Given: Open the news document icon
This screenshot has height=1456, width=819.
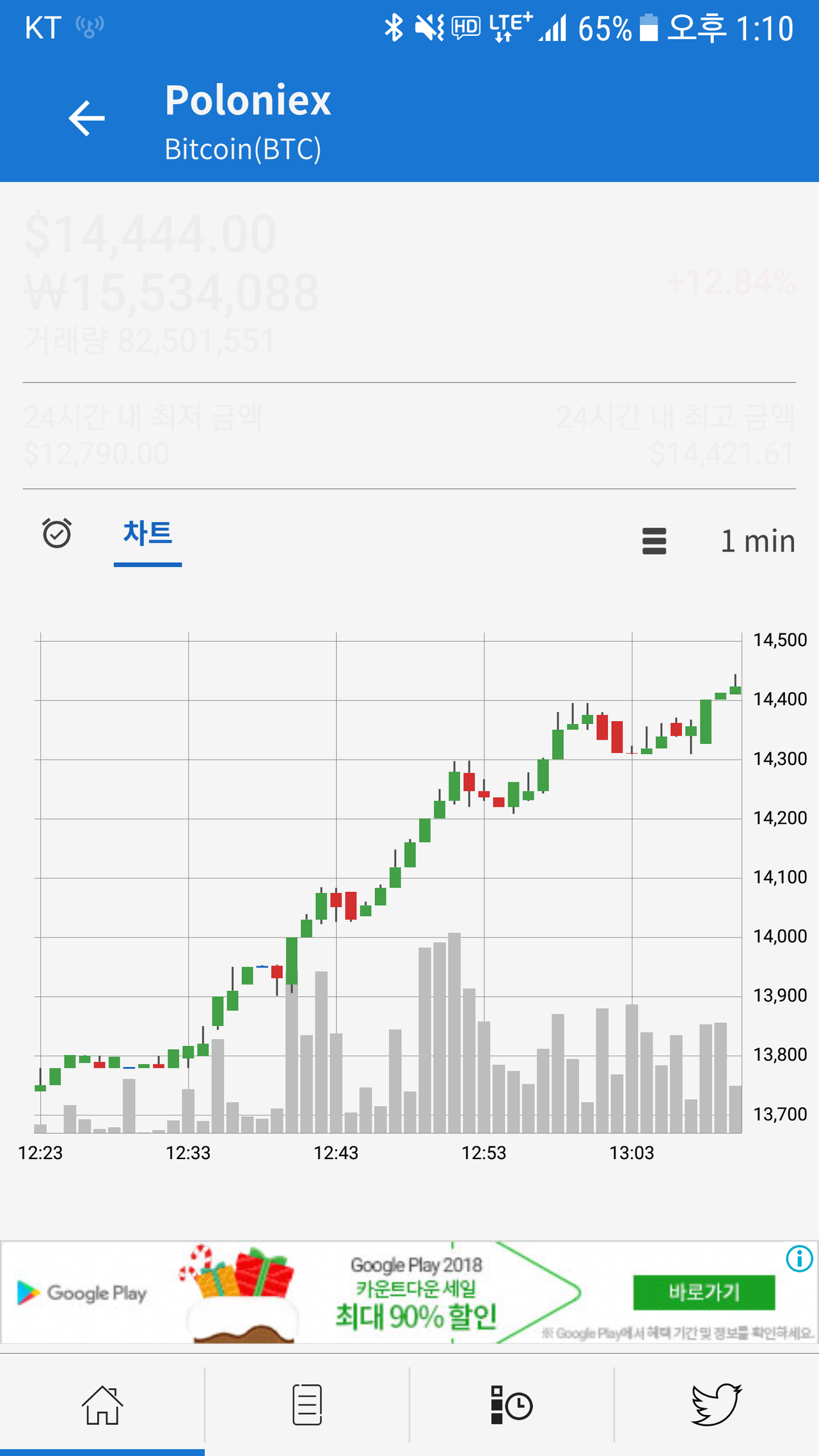Looking at the screenshot, I should (307, 1405).
